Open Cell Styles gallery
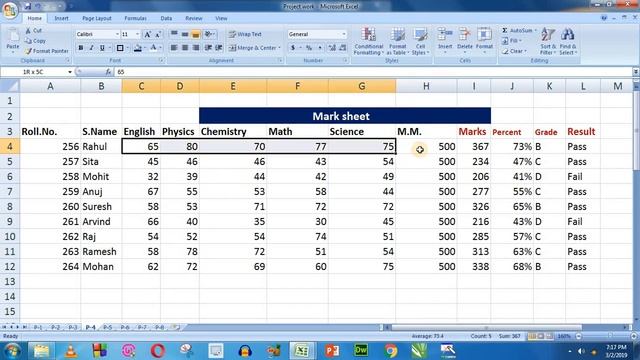The image size is (640, 360). click(420, 41)
